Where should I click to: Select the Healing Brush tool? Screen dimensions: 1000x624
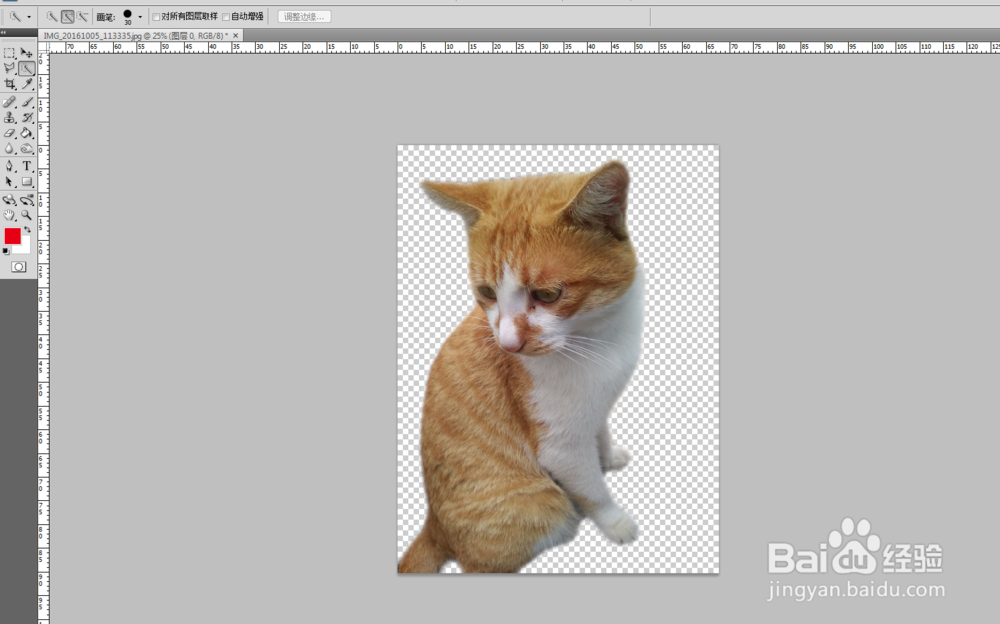[x=10, y=102]
